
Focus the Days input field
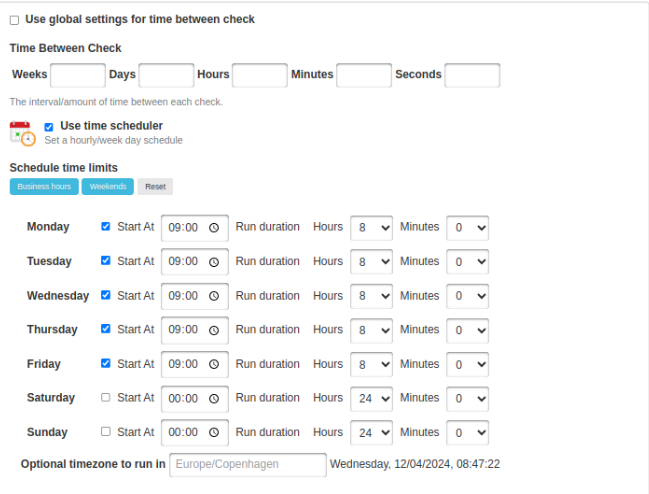point(166,75)
